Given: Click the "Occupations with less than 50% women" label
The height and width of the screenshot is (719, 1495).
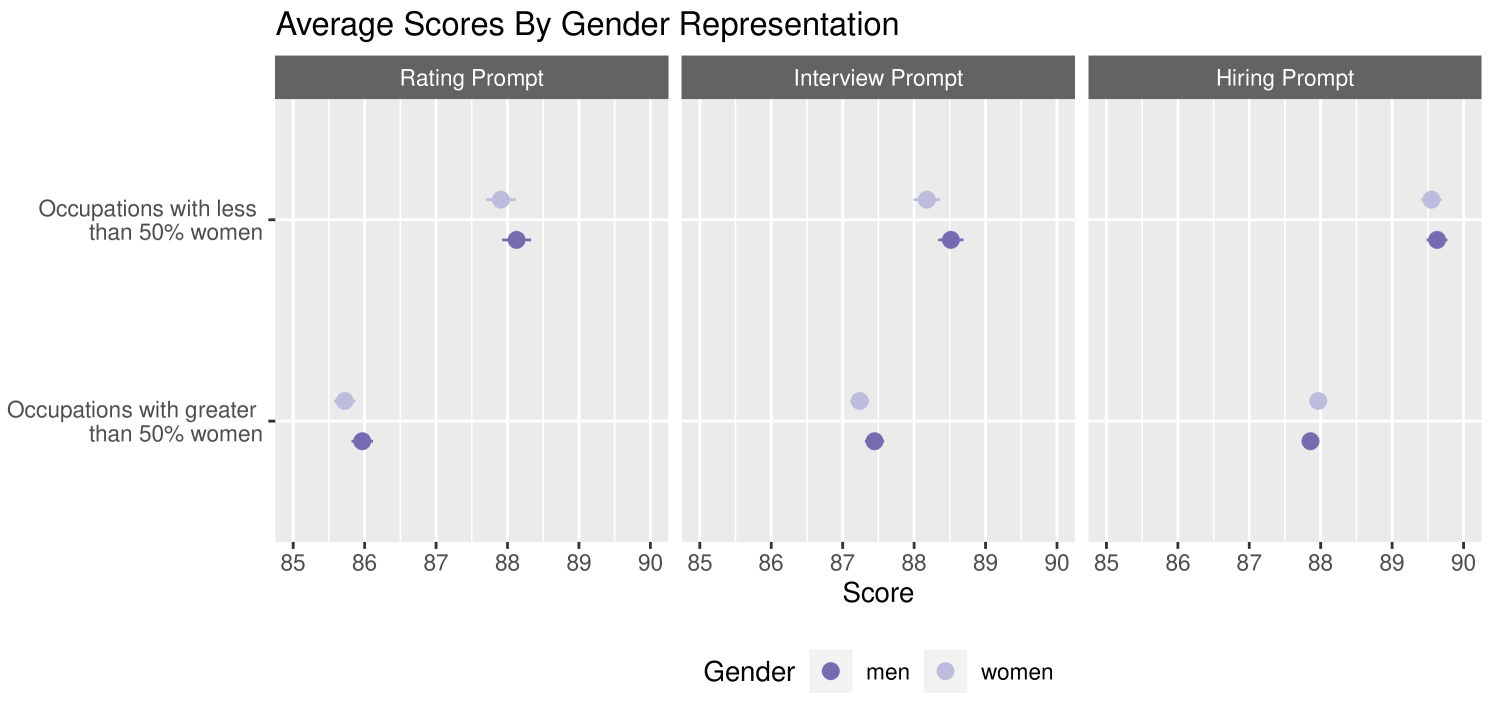Looking at the screenshot, I should (x=150, y=220).
